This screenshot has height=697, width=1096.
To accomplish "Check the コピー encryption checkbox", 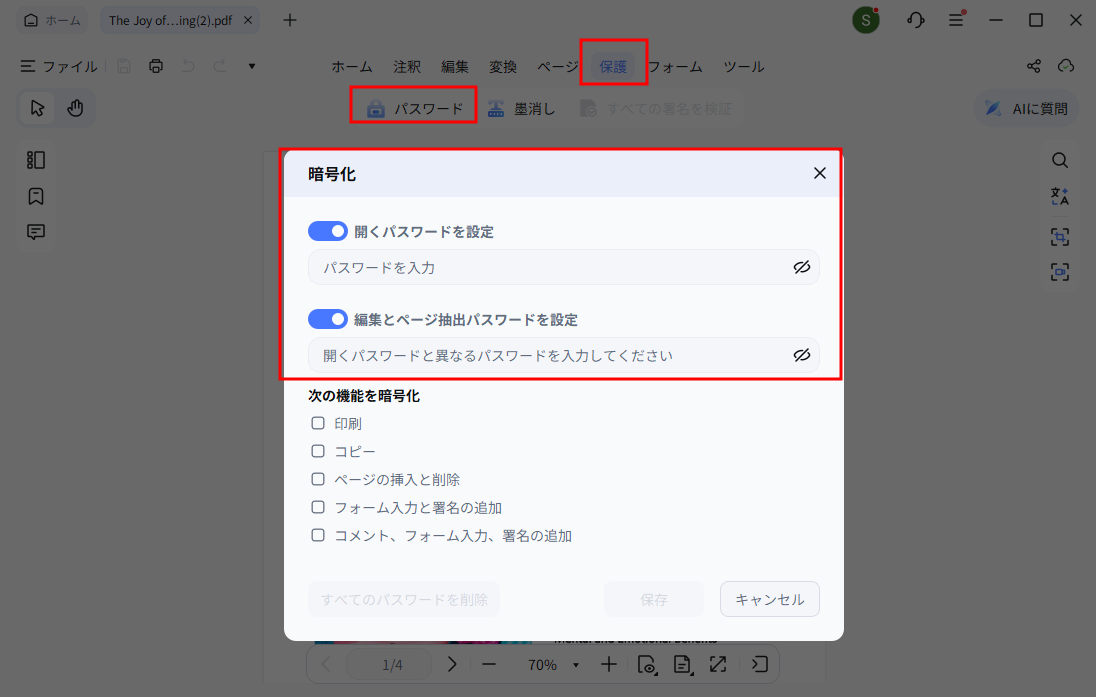I will 317,451.
